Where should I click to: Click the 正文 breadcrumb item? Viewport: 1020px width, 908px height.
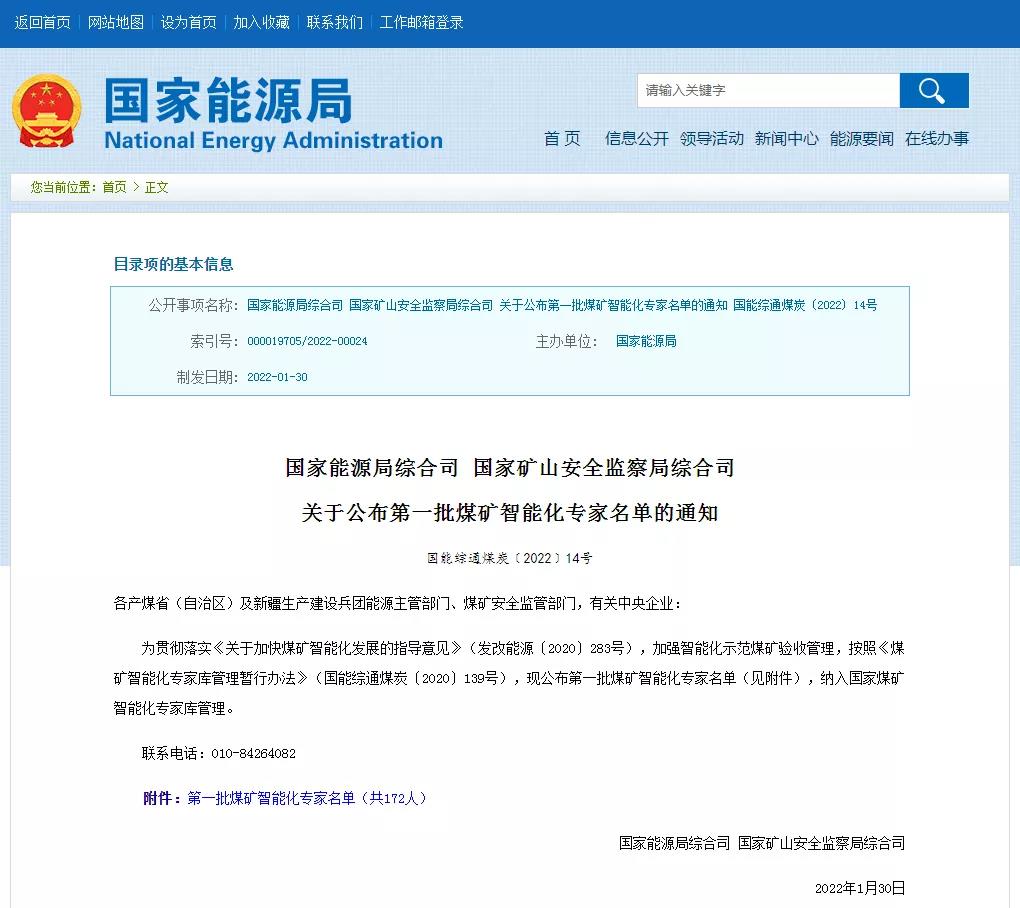pyautogui.click(x=157, y=187)
